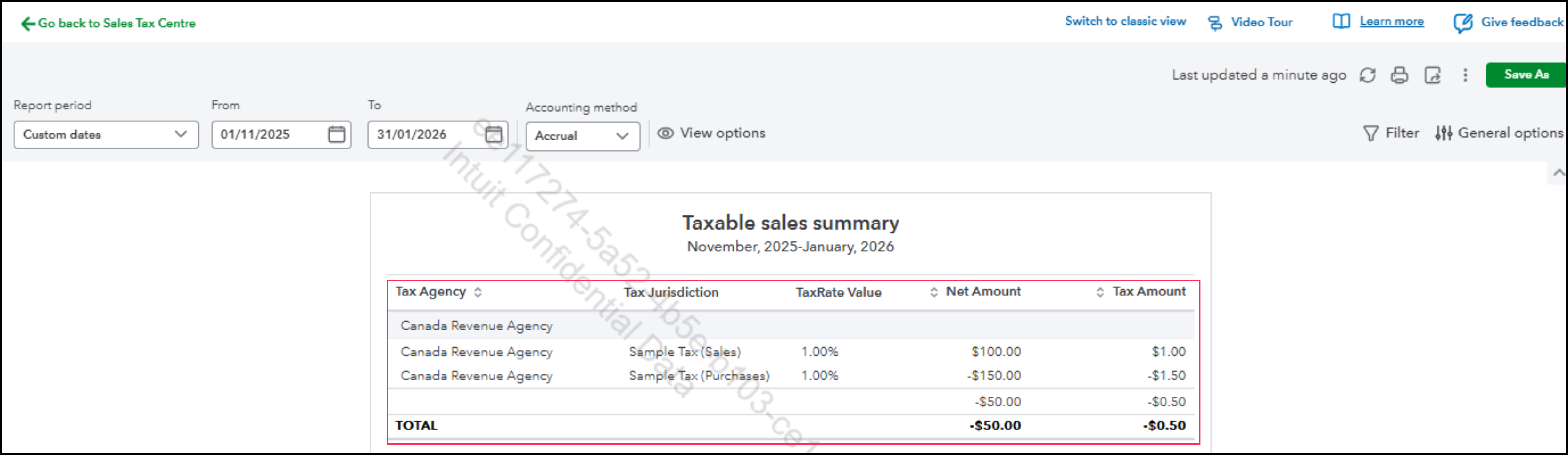This screenshot has height=455, width=1568.
Task: Sort by Tax Agency column arrows
Action: tap(478, 292)
